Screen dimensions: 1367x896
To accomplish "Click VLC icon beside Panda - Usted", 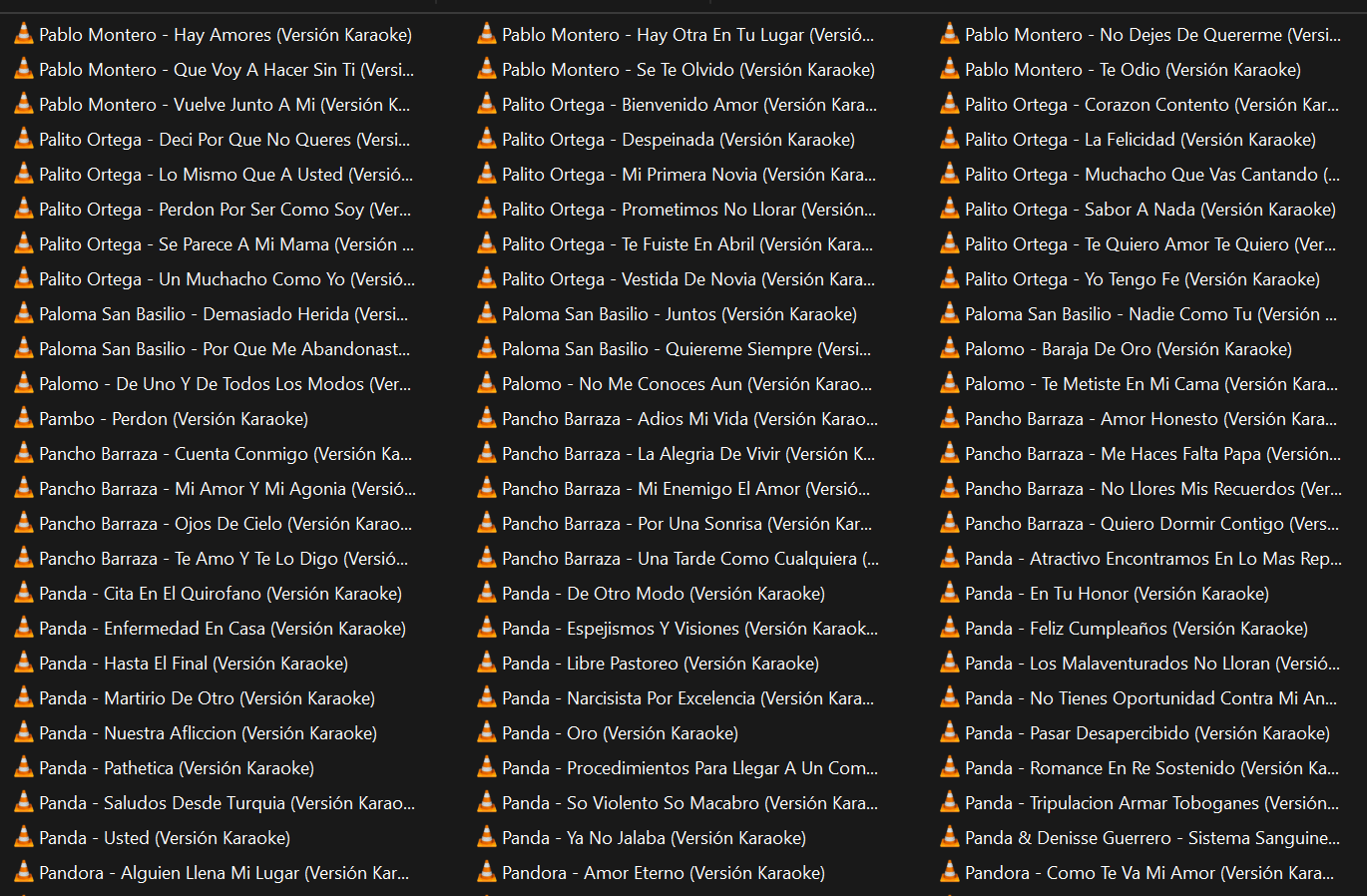I will point(24,838).
